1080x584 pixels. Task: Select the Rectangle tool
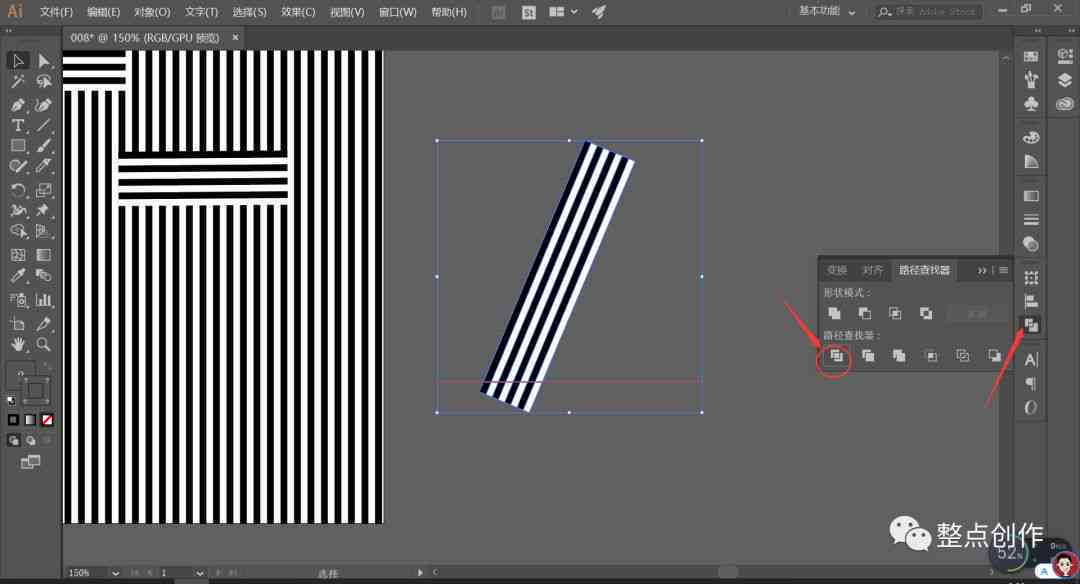19,146
